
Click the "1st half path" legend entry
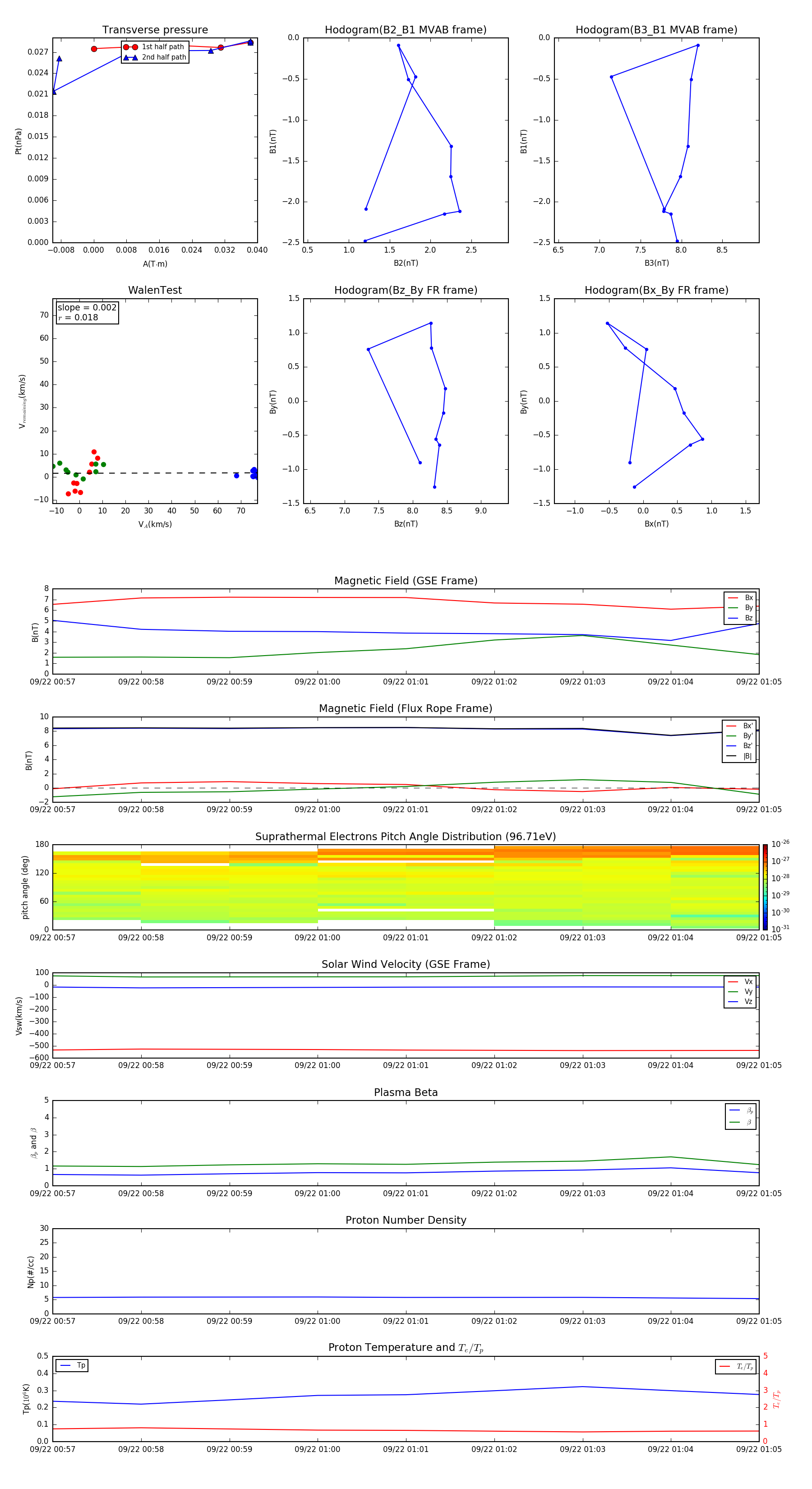[154, 47]
